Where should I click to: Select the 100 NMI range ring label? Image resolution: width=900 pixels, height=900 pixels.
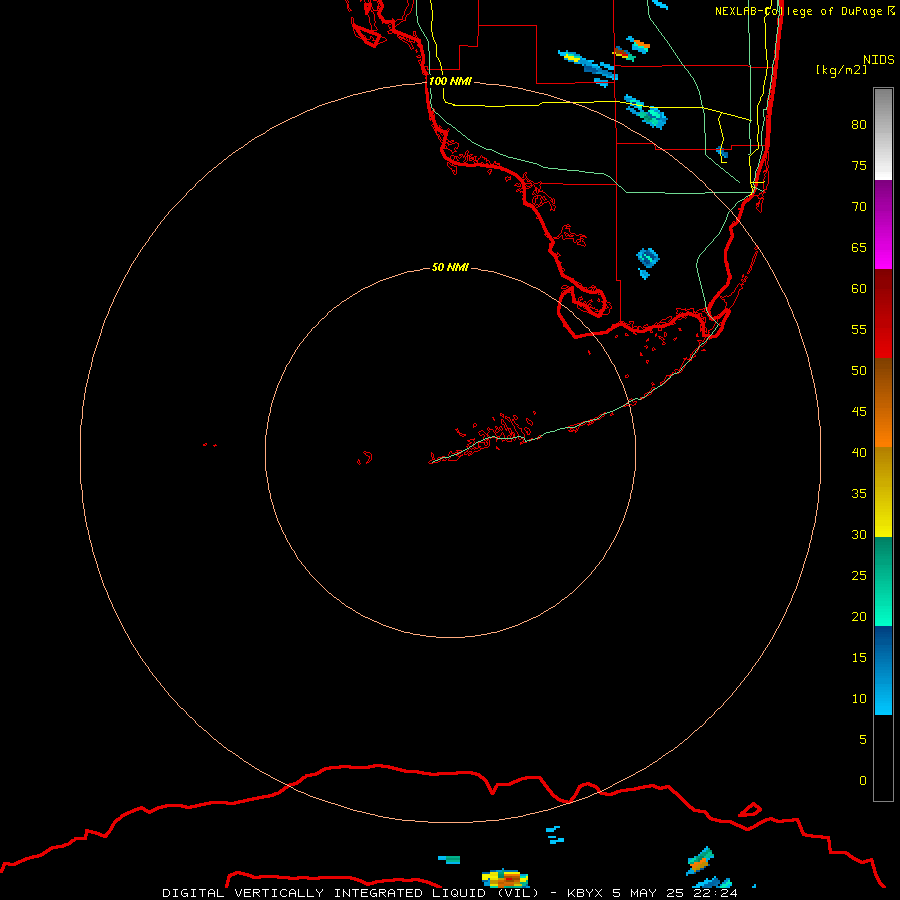point(450,81)
